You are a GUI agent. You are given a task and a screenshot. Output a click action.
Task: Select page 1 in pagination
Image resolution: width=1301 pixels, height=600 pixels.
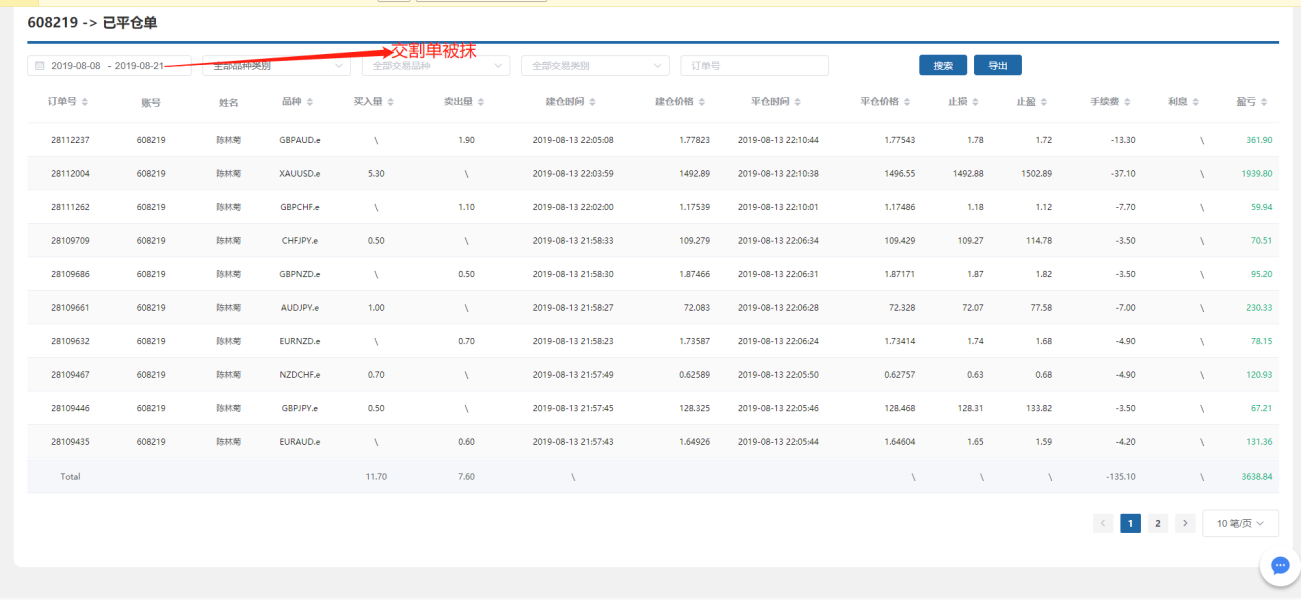tap(1130, 523)
